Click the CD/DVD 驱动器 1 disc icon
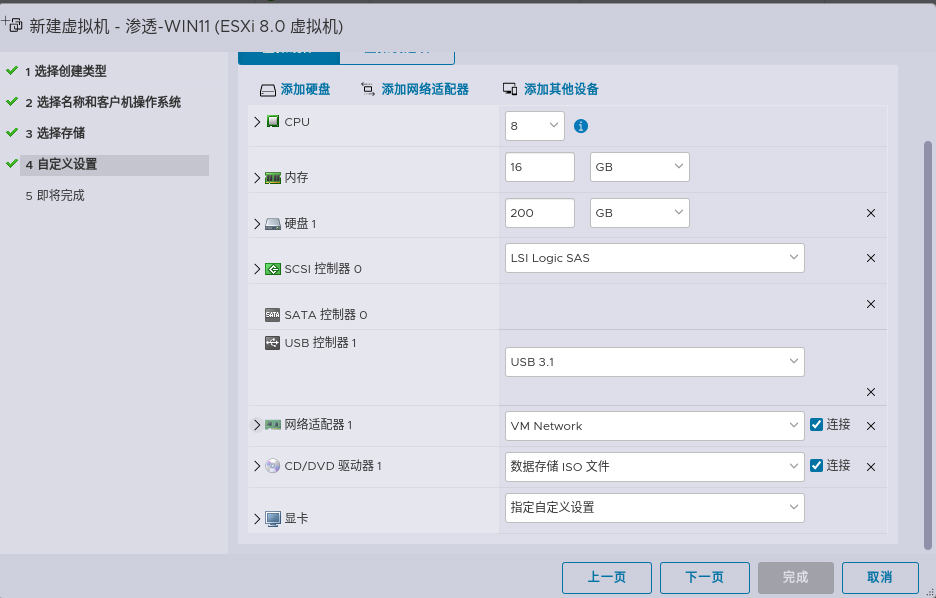Viewport: 936px width, 598px height. [270, 466]
